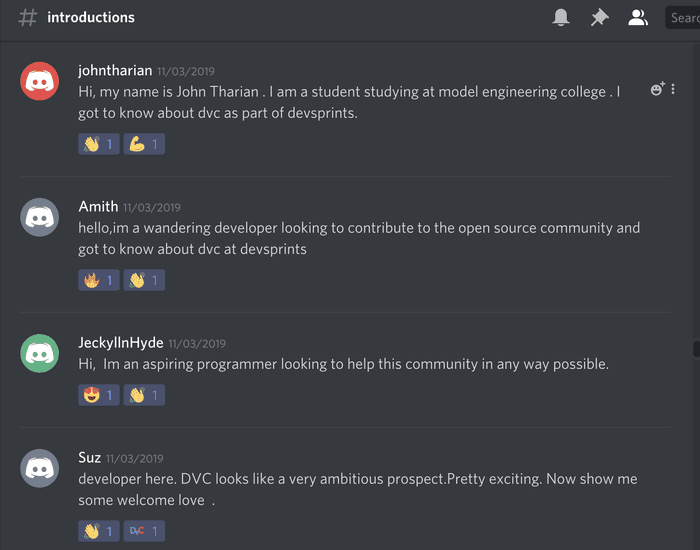Click JeckyllnHyde's green avatar

point(40,353)
